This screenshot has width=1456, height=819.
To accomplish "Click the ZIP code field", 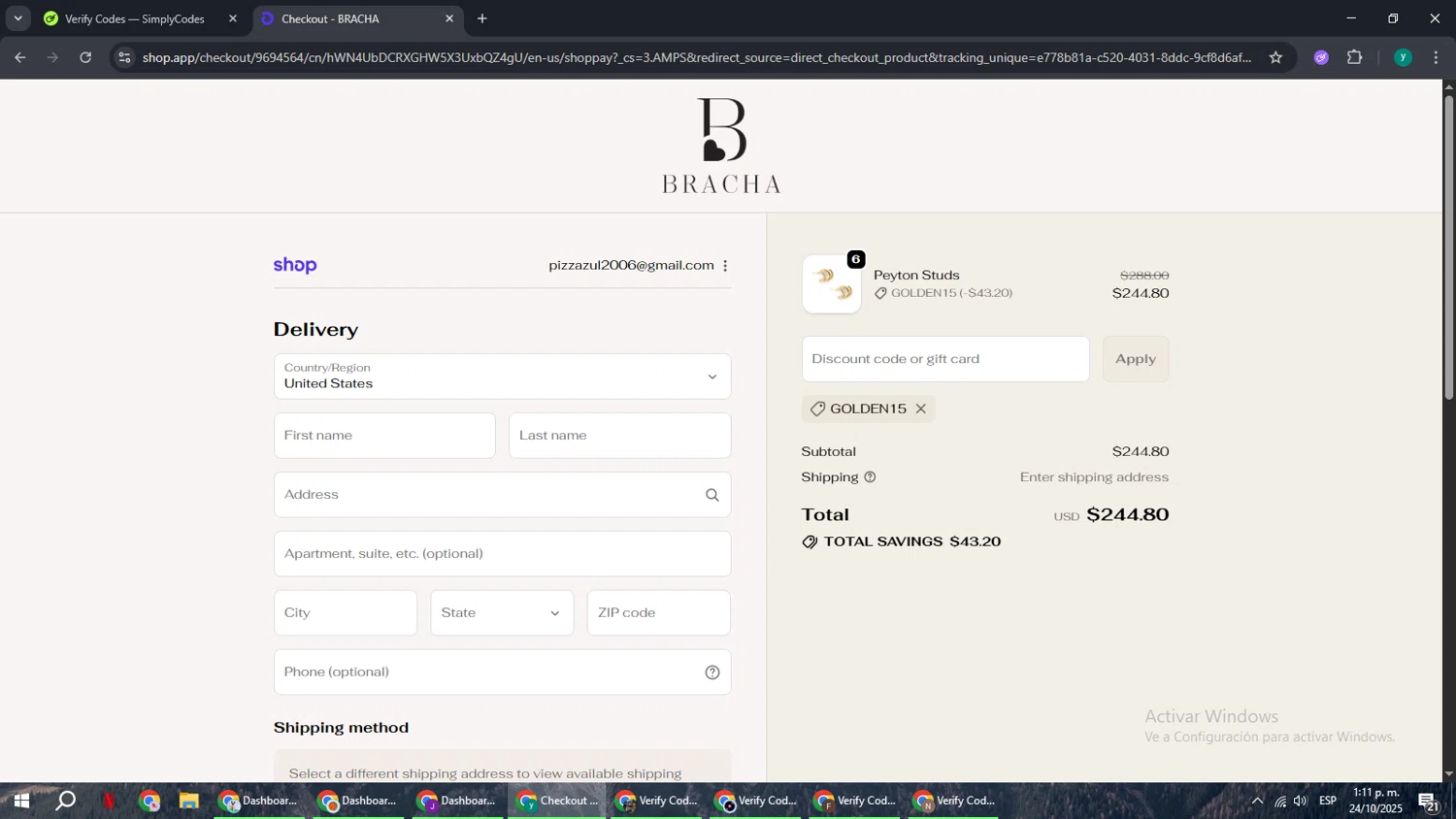I will (x=658, y=613).
